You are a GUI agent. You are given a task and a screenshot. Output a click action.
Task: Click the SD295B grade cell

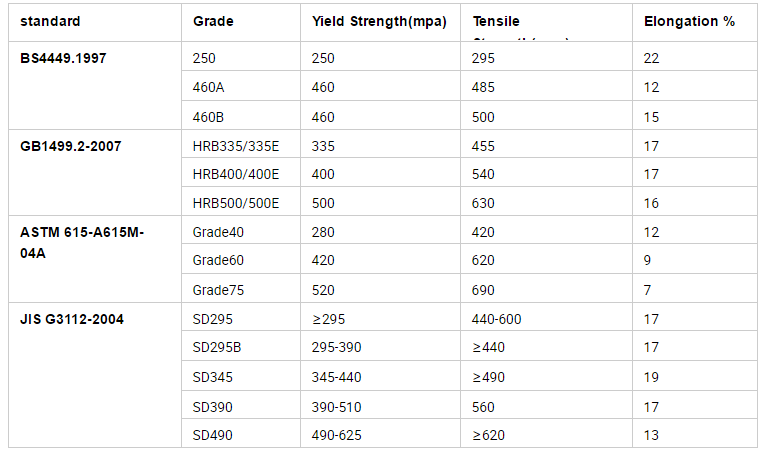[x=241, y=346]
